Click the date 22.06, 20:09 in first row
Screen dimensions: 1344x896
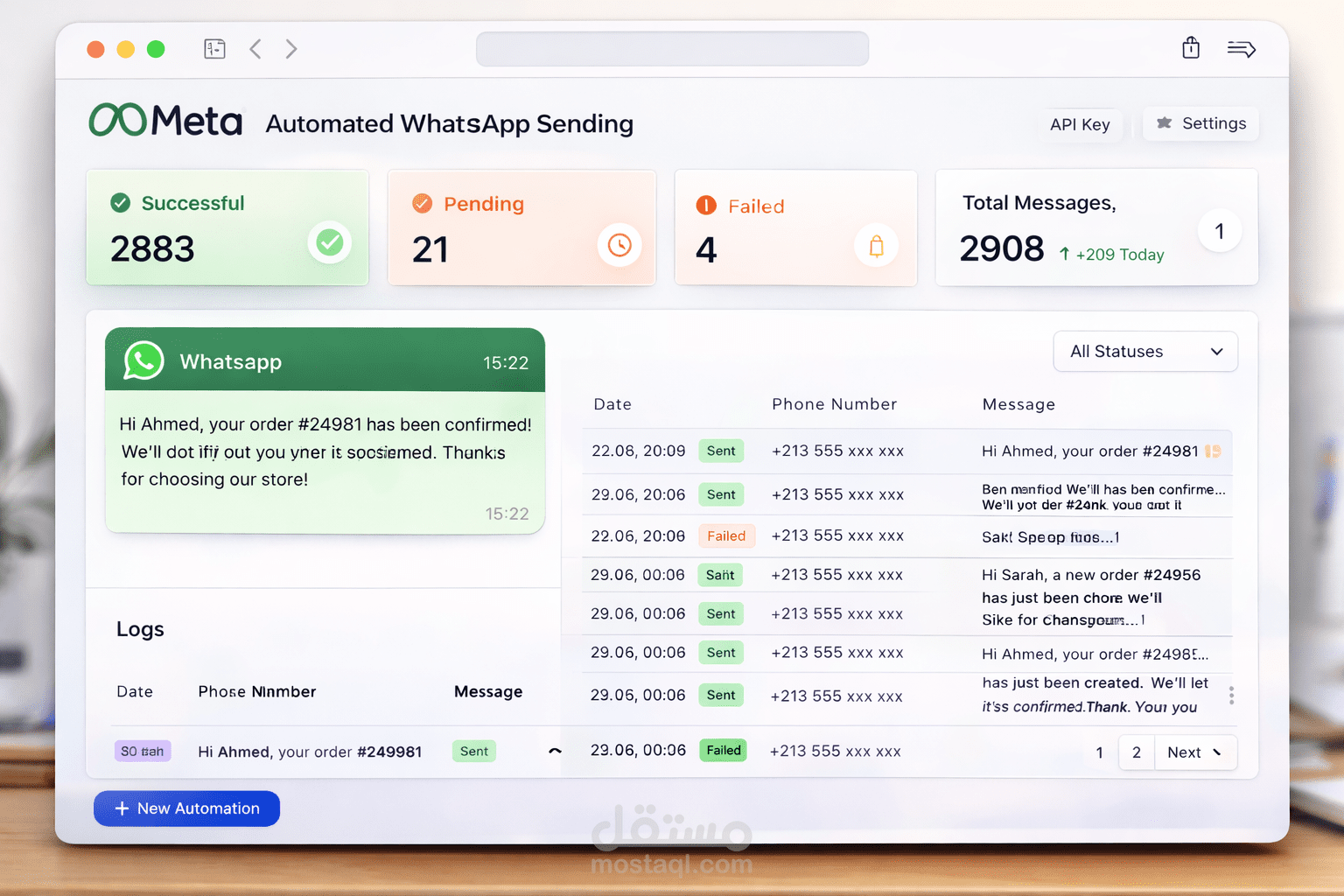pos(638,451)
